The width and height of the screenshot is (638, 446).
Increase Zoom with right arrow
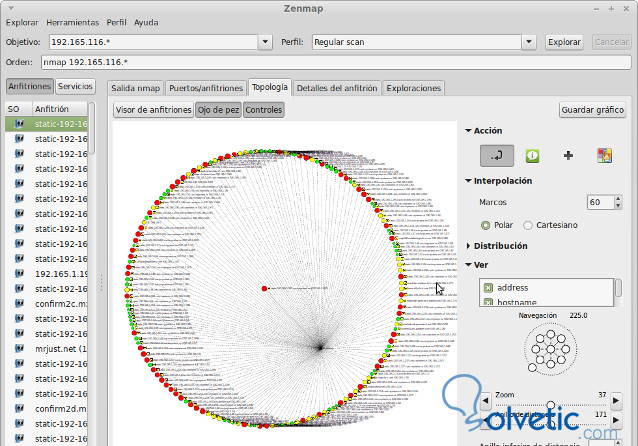(616, 401)
